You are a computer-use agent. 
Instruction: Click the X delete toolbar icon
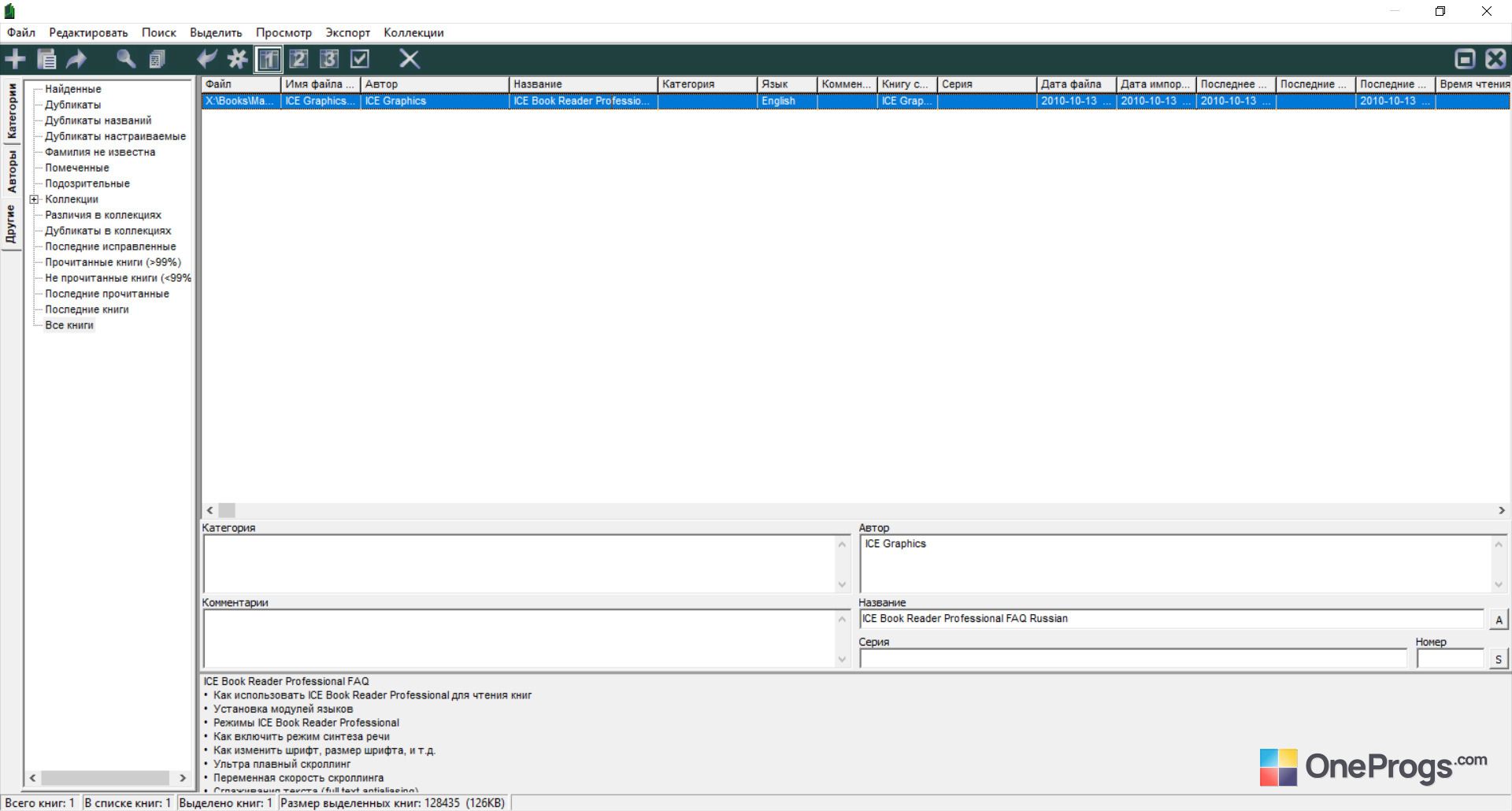[x=409, y=59]
